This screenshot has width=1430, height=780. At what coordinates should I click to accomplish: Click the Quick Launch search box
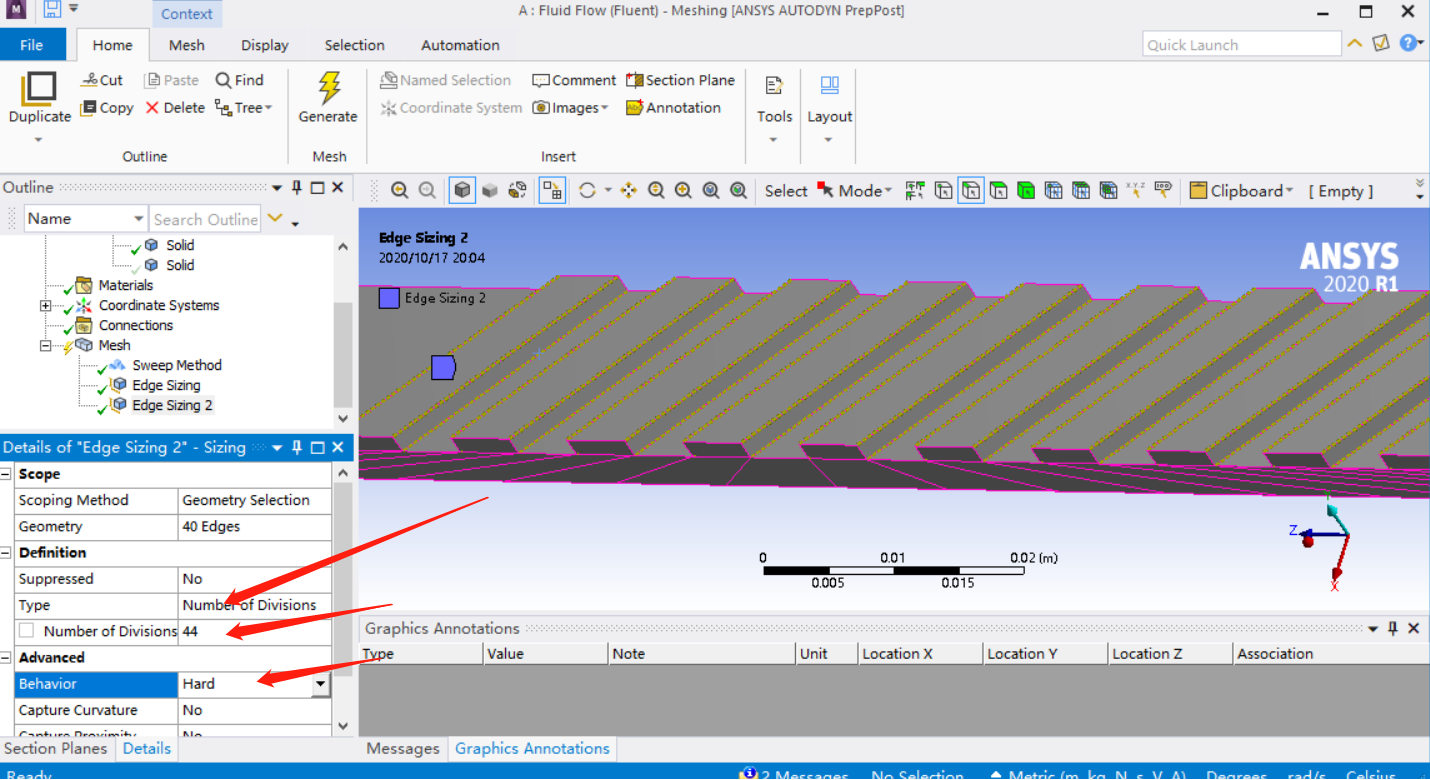pyautogui.click(x=1241, y=44)
